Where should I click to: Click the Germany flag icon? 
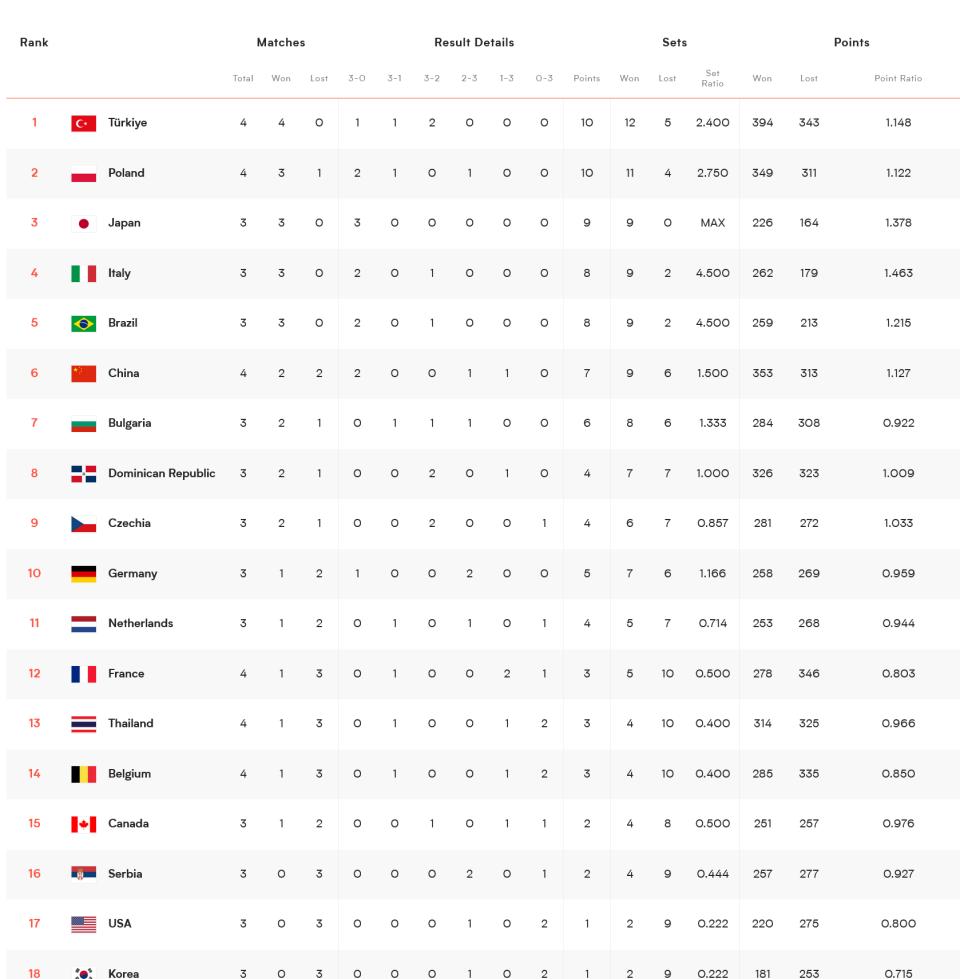coord(84,574)
